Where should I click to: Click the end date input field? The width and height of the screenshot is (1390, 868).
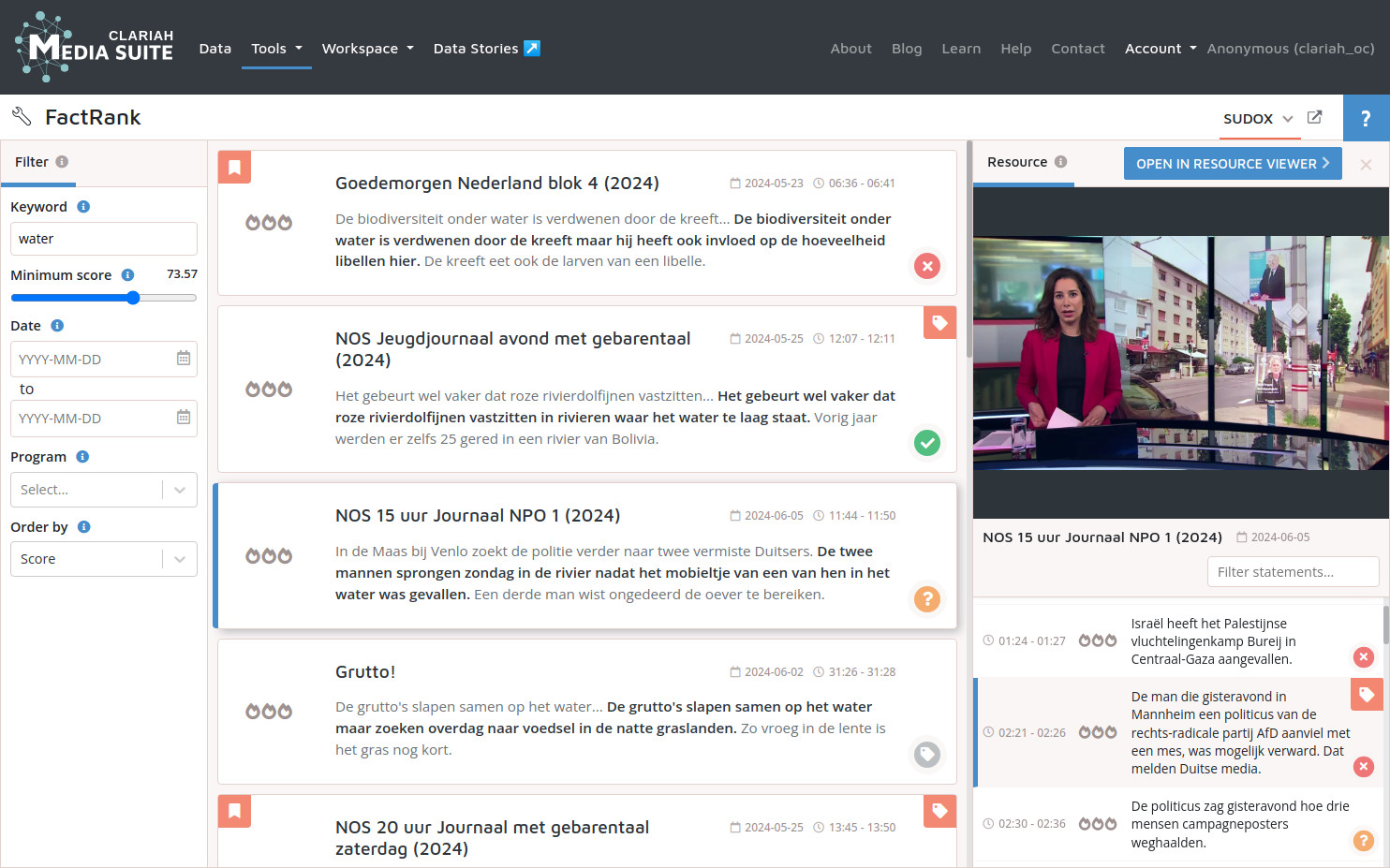tap(104, 419)
